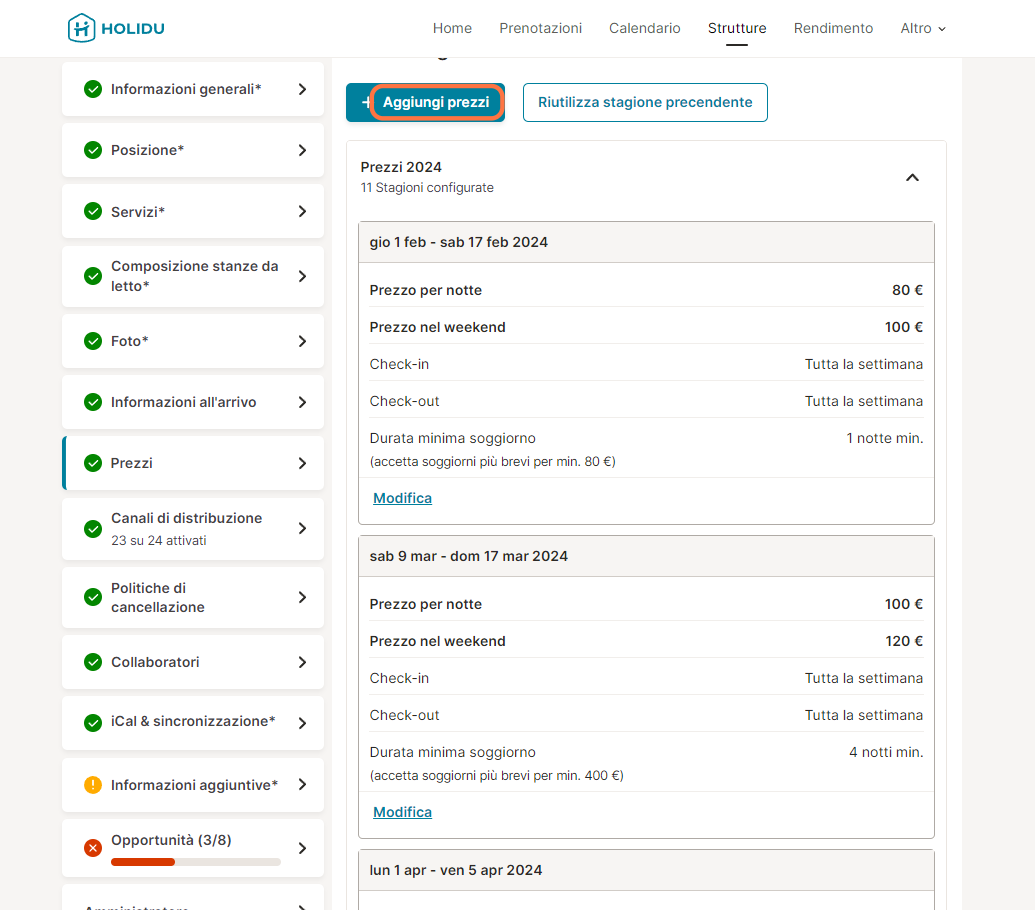The width and height of the screenshot is (1035, 910).
Task: Click Aggiungi prezzi button
Action: coord(425,102)
